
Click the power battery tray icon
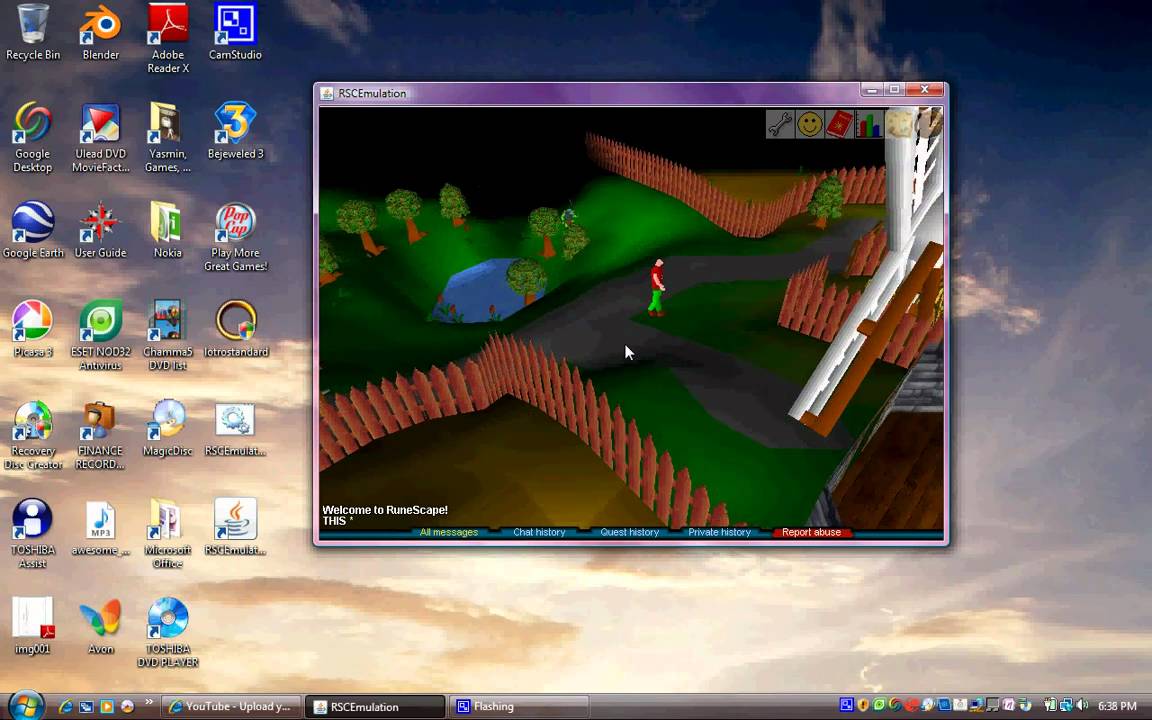pos(1050,706)
